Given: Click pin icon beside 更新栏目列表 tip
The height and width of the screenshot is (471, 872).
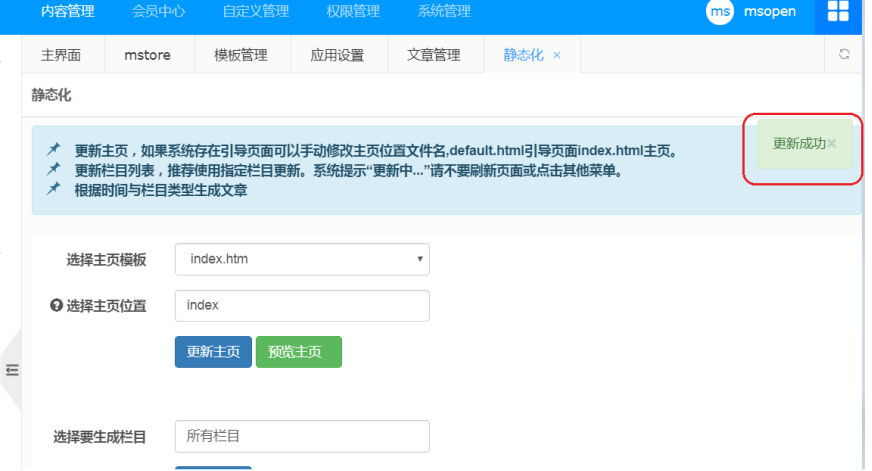Looking at the screenshot, I should pyautogui.click(x=53, y=169).
